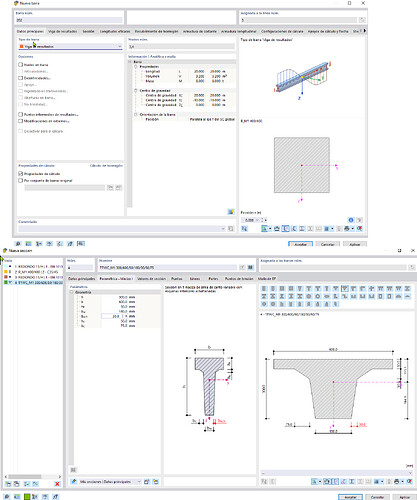Image resolution: width=417 pixels, height=500 pixels.
Task: Click the print icon in lower section toolbar
Action: [x=397, y=482]
